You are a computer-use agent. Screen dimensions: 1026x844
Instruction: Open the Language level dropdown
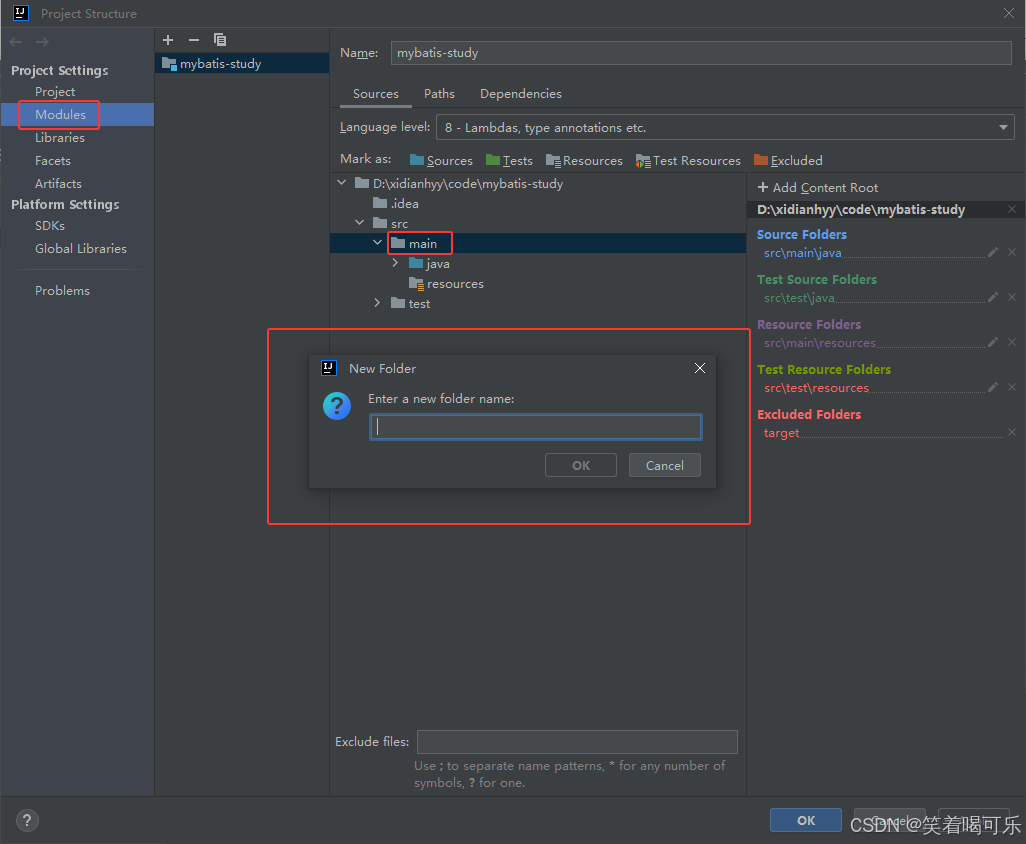725,128
